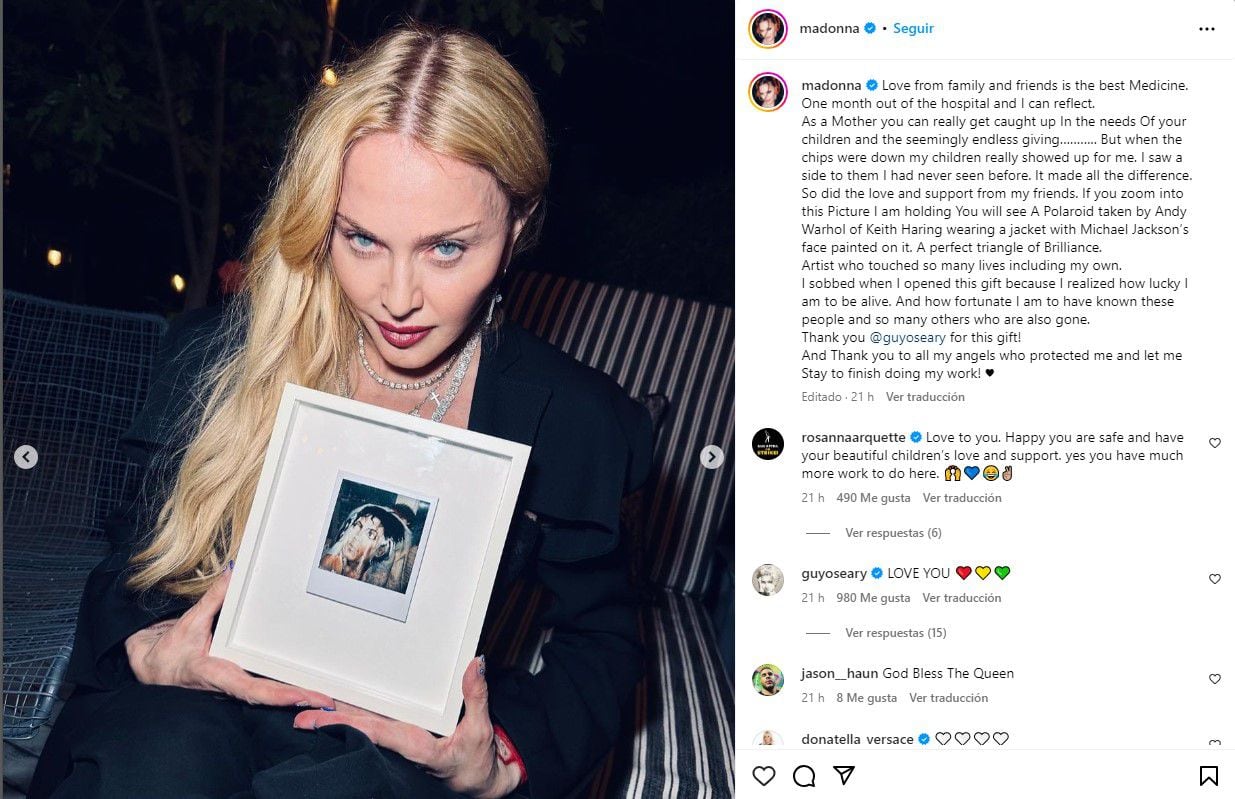View 490 likes on rosannaarquette's comment

coord(873,498)
